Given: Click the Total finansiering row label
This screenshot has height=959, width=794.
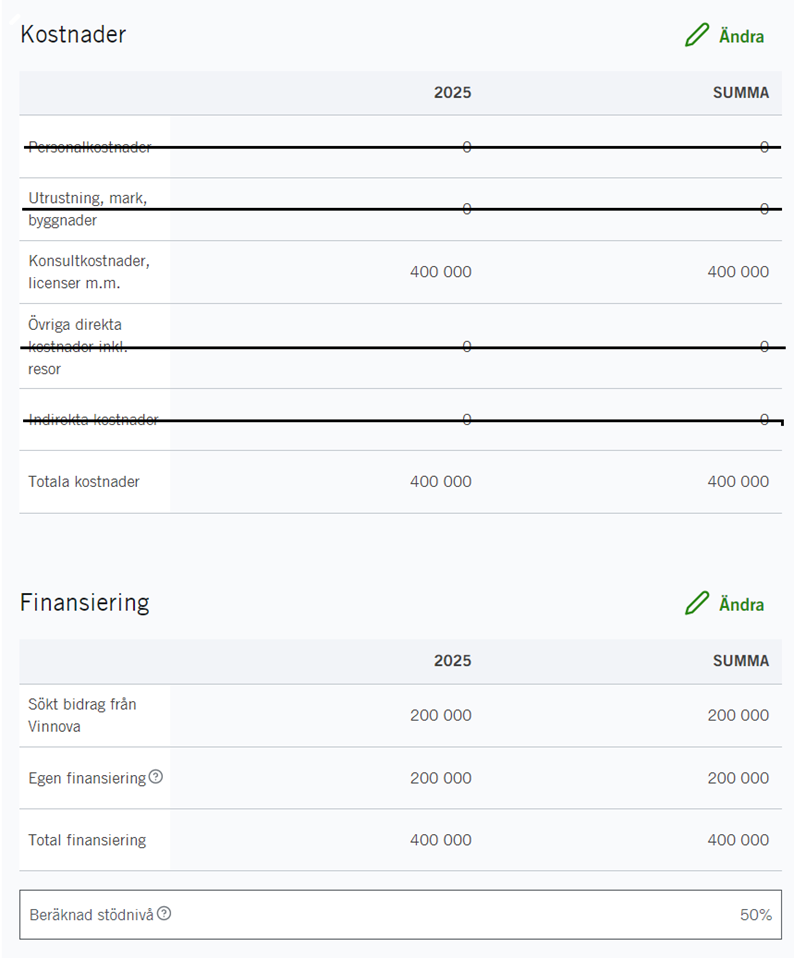Looking at the screenshot, I should 87,840.
